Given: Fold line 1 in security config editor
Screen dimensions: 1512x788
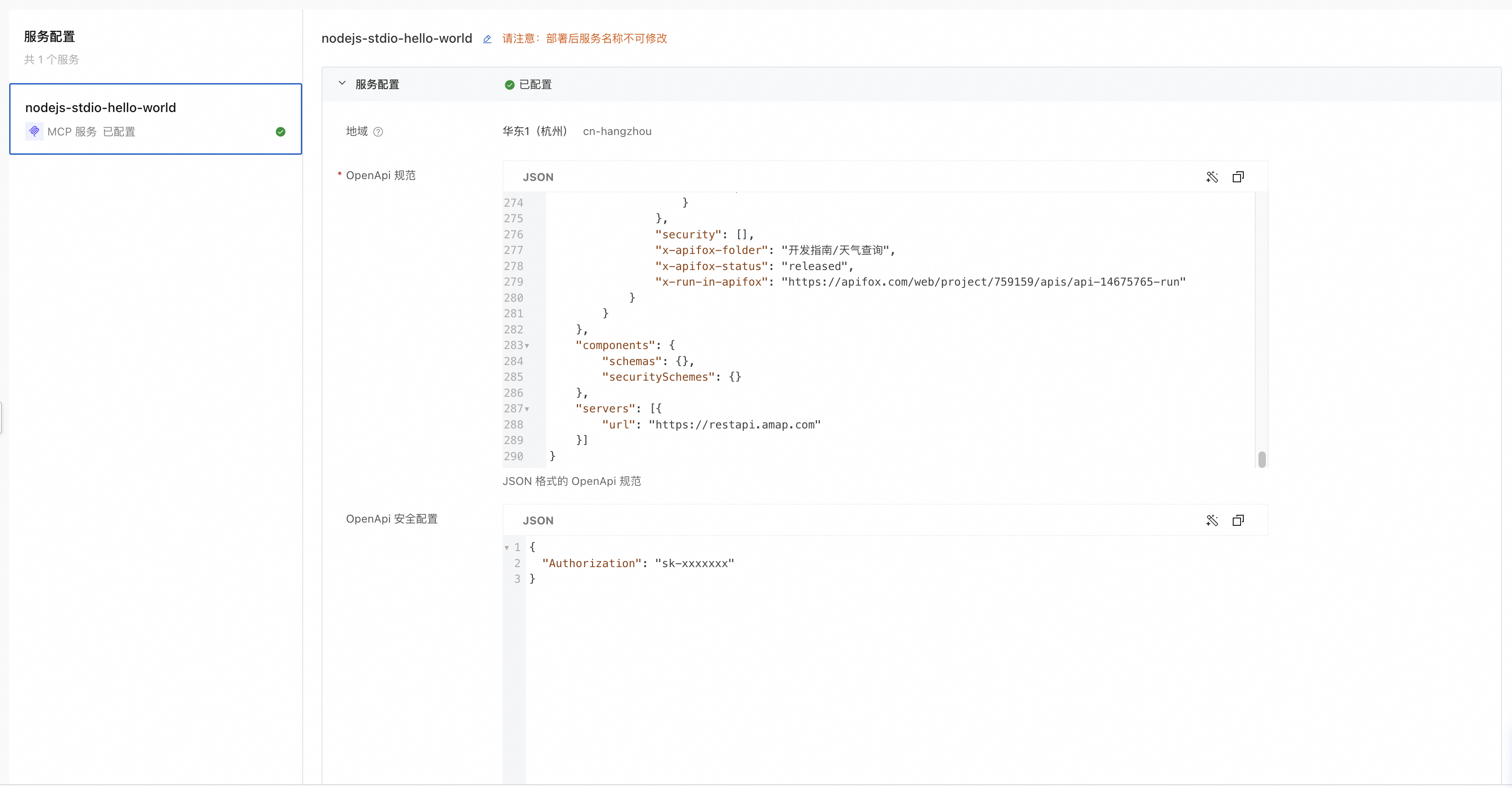Looking at the screenshot, I should click(507, 548).
